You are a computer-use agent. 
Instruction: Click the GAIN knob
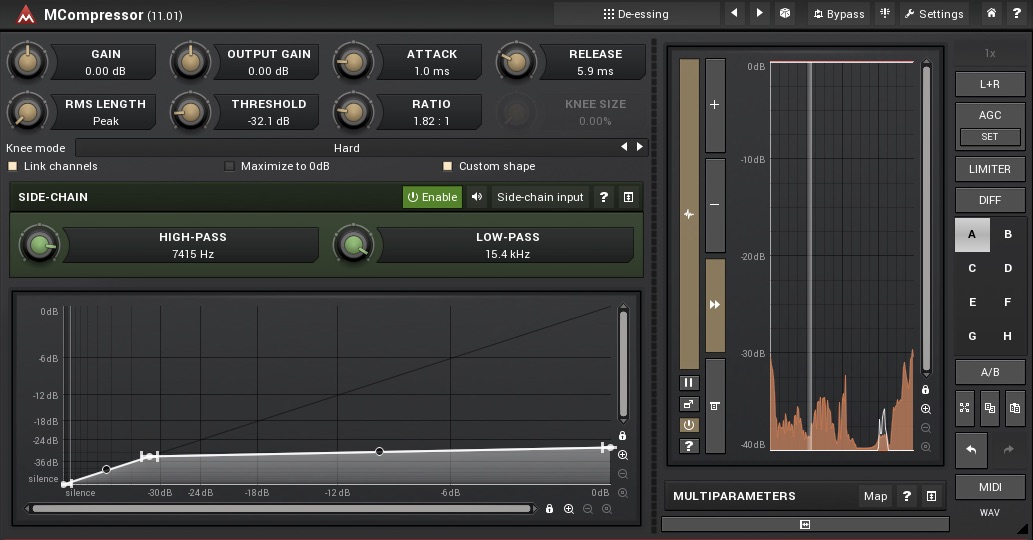[x=28, y=62]
